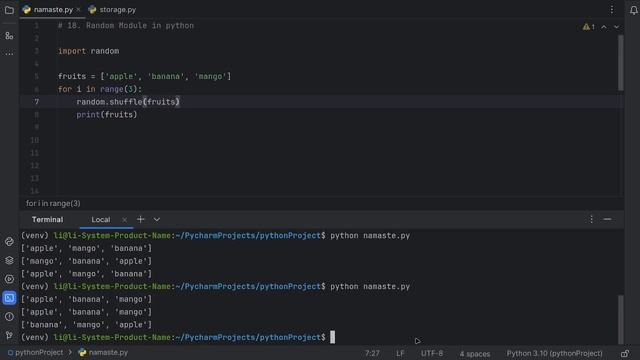The image size is (640, 360).
Task: Show more tool windows ellipsis icon
Action: click(9, 54)
